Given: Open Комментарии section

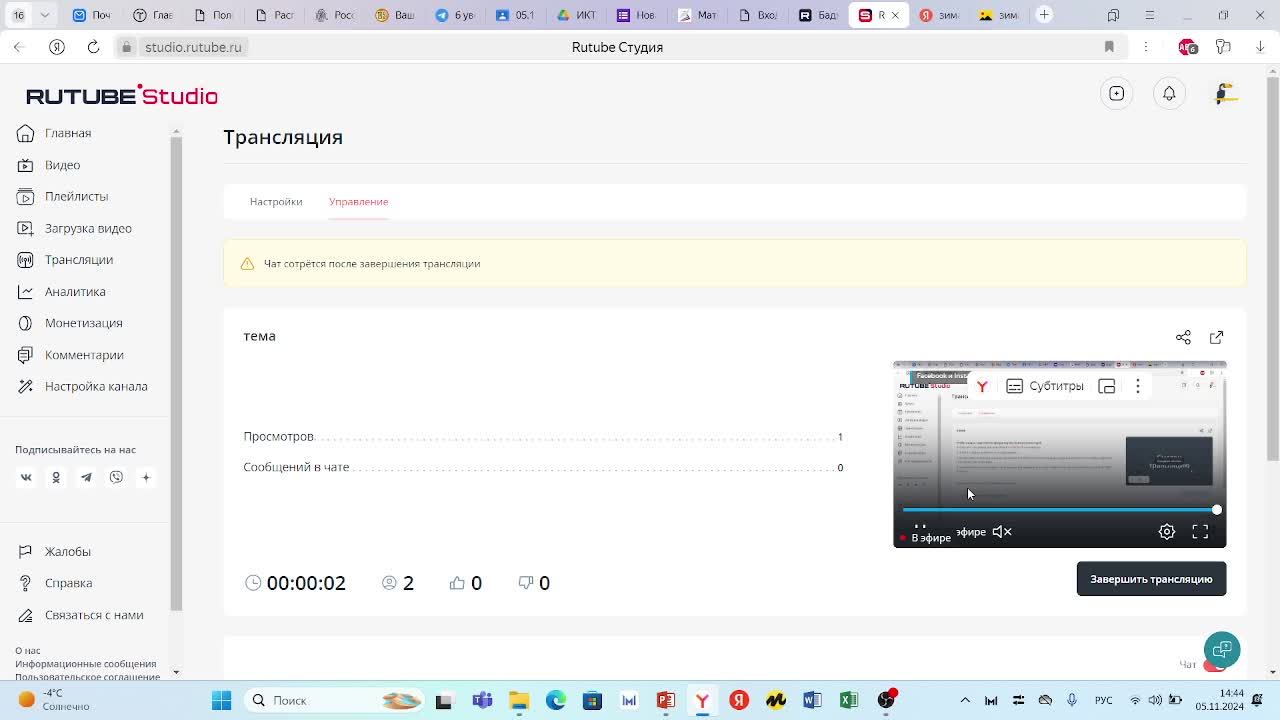Looking at the screenshot, I should (x=70, y=355).
